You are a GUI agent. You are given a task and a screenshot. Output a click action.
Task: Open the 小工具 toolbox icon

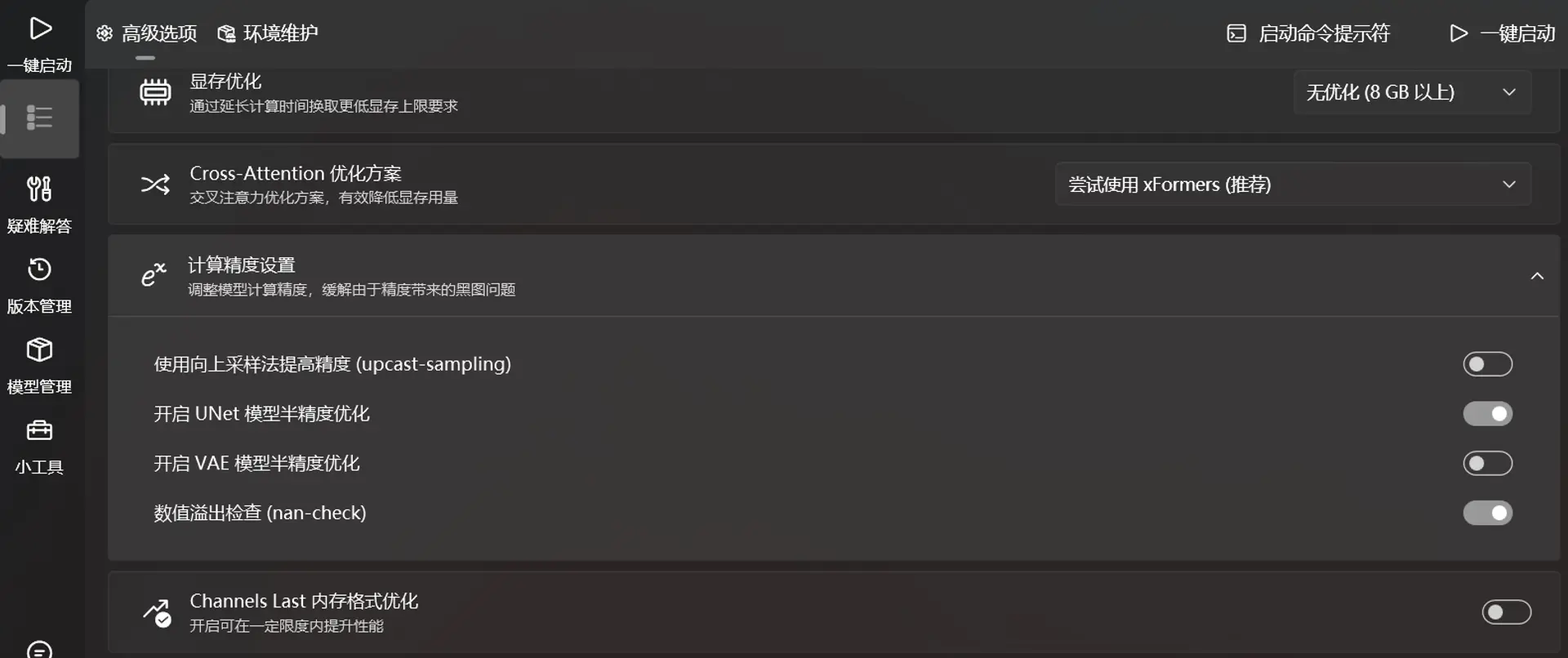[x=39, y=430]
